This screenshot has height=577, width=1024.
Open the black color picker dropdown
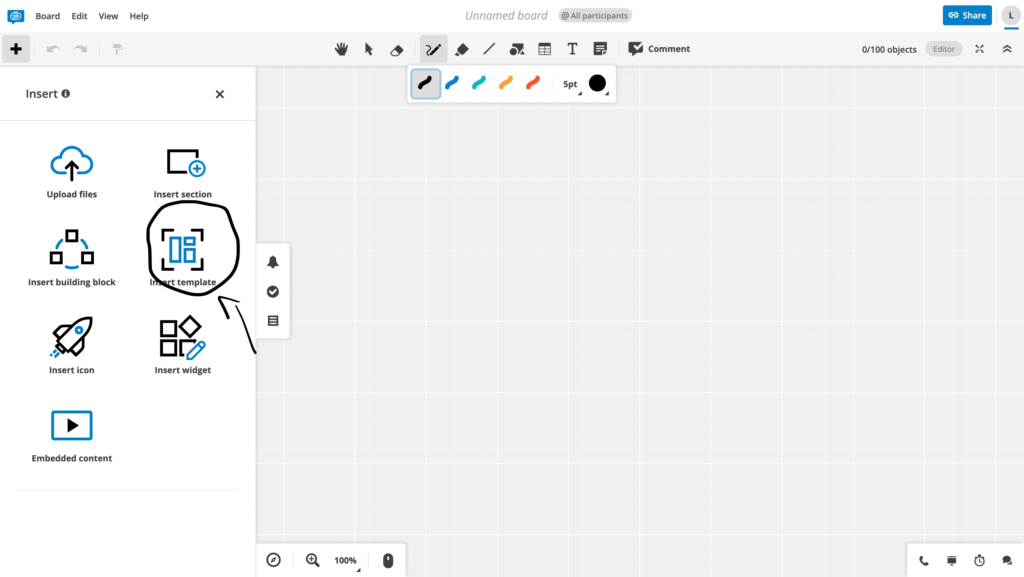pyautogui.click(x=598, y=84)
